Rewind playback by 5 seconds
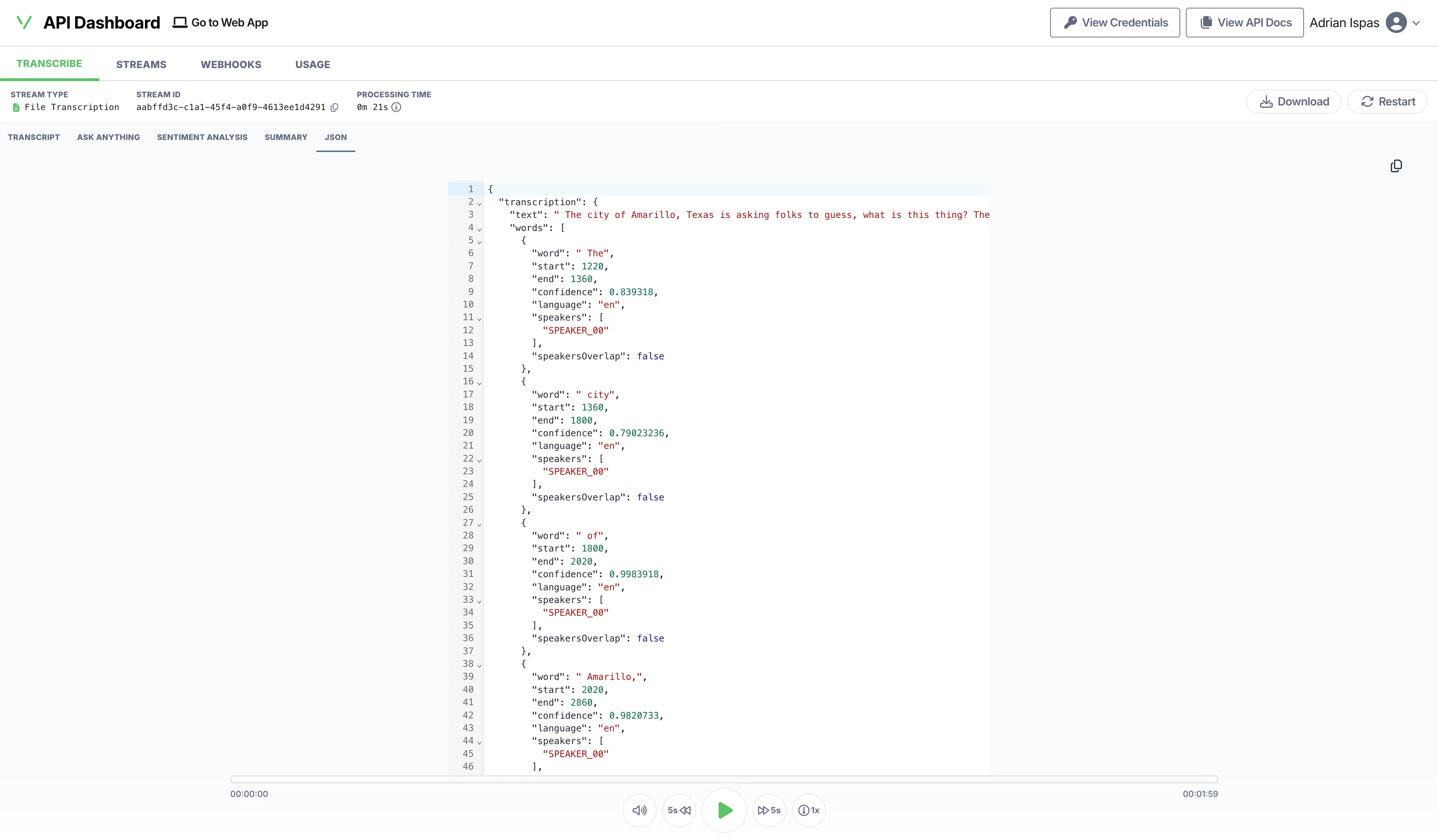The image size is (1438, 840). tap(679, 810)
